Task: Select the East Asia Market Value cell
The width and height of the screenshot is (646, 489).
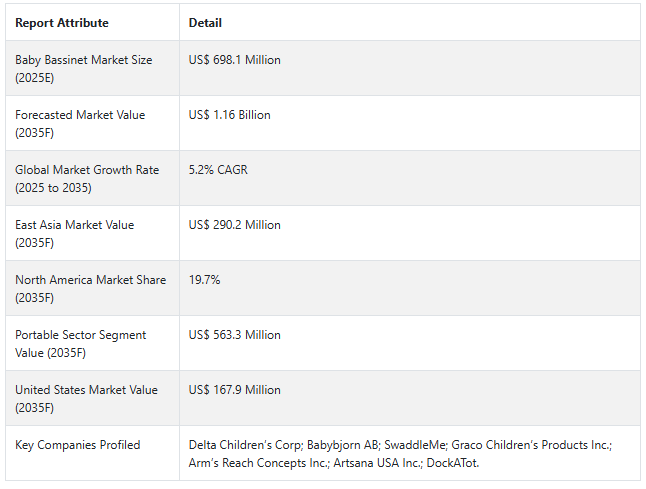Action: [92, 233]
